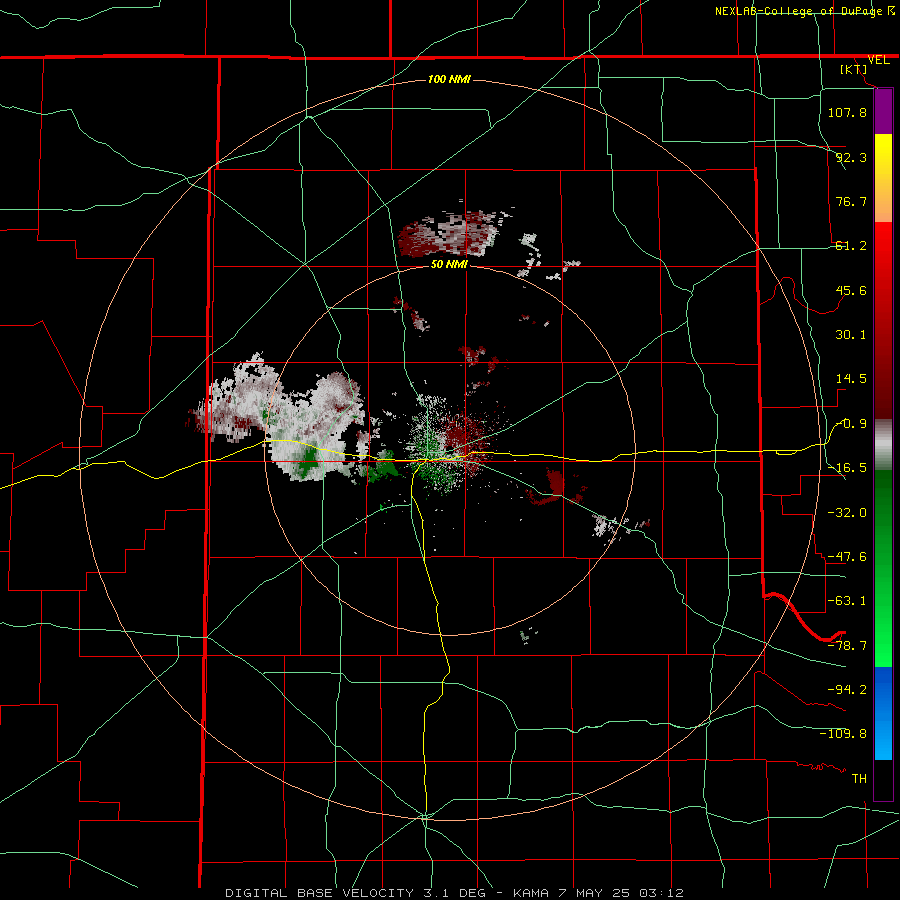Select the 76.7 scale value
The width and height of the screenshot is (900, 900).
point(851,201)
